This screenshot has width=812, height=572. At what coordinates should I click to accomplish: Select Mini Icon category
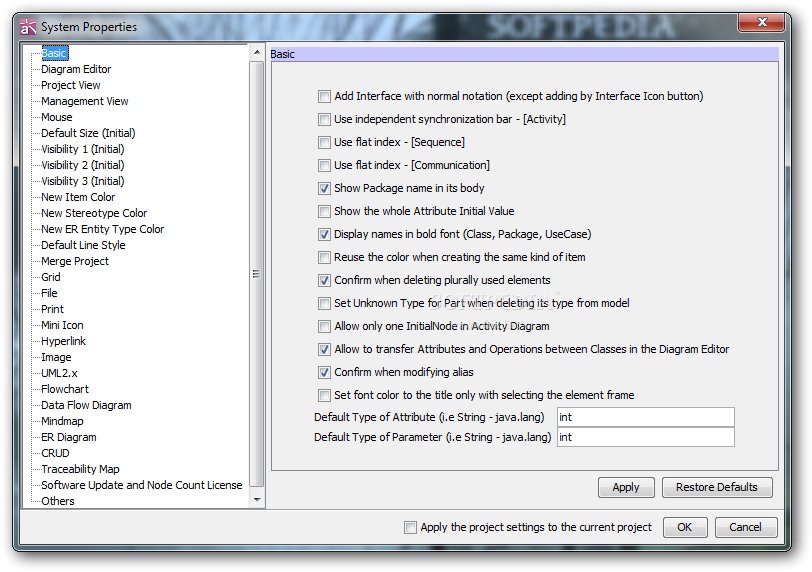pos(62,326)
